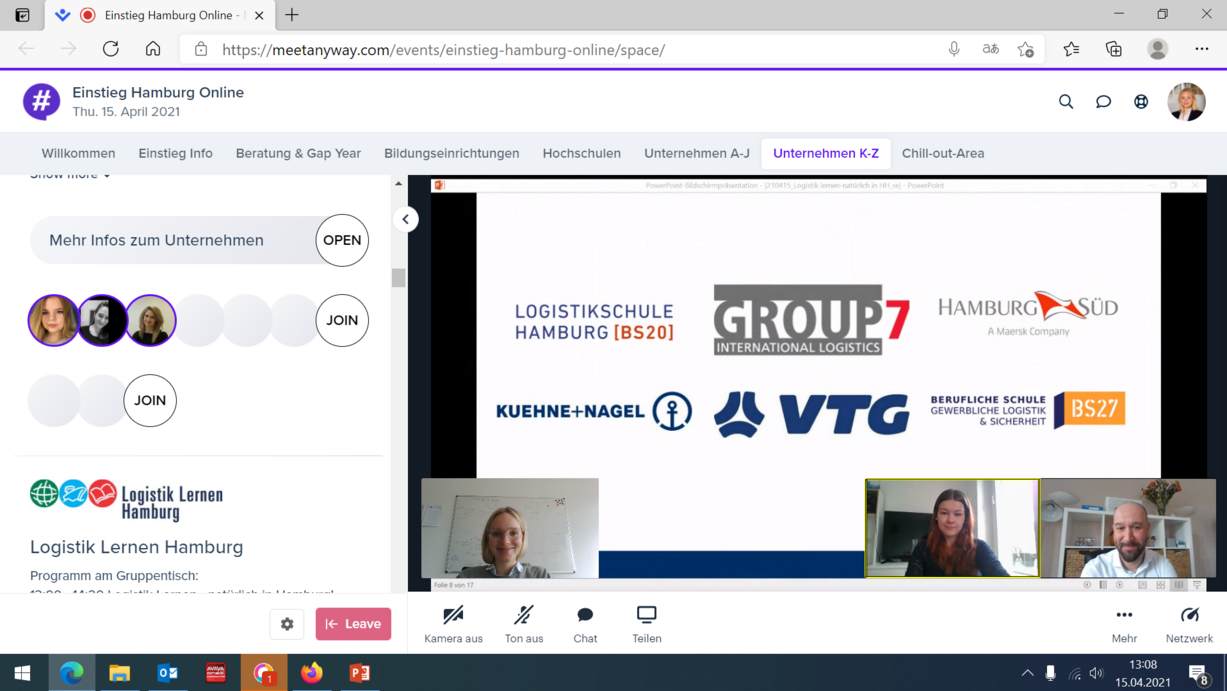Open the translate page icon
1227x691 pixels.
991,49
